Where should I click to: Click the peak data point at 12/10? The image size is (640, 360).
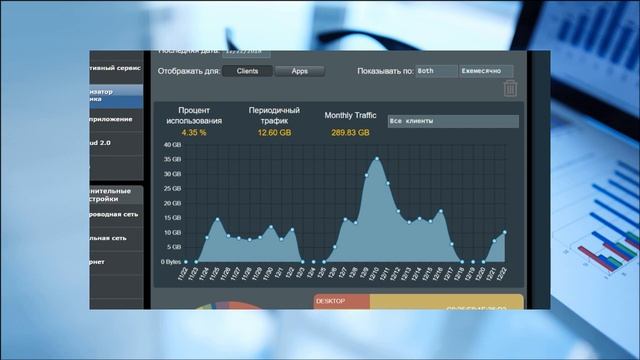(x=377, y=158)
